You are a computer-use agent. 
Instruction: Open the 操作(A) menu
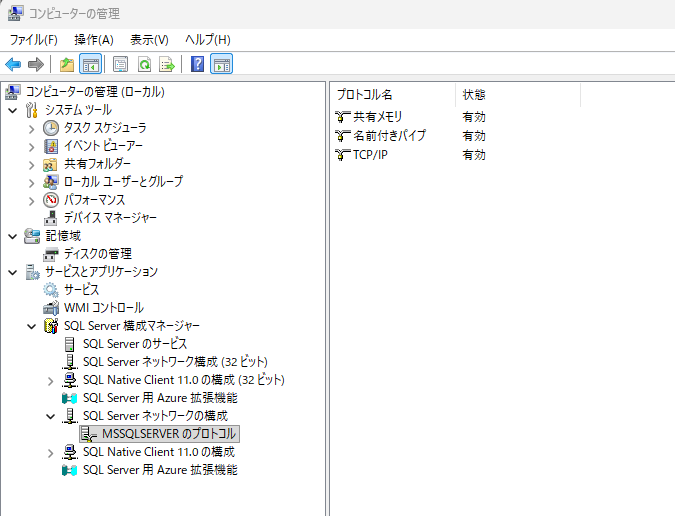94,39
